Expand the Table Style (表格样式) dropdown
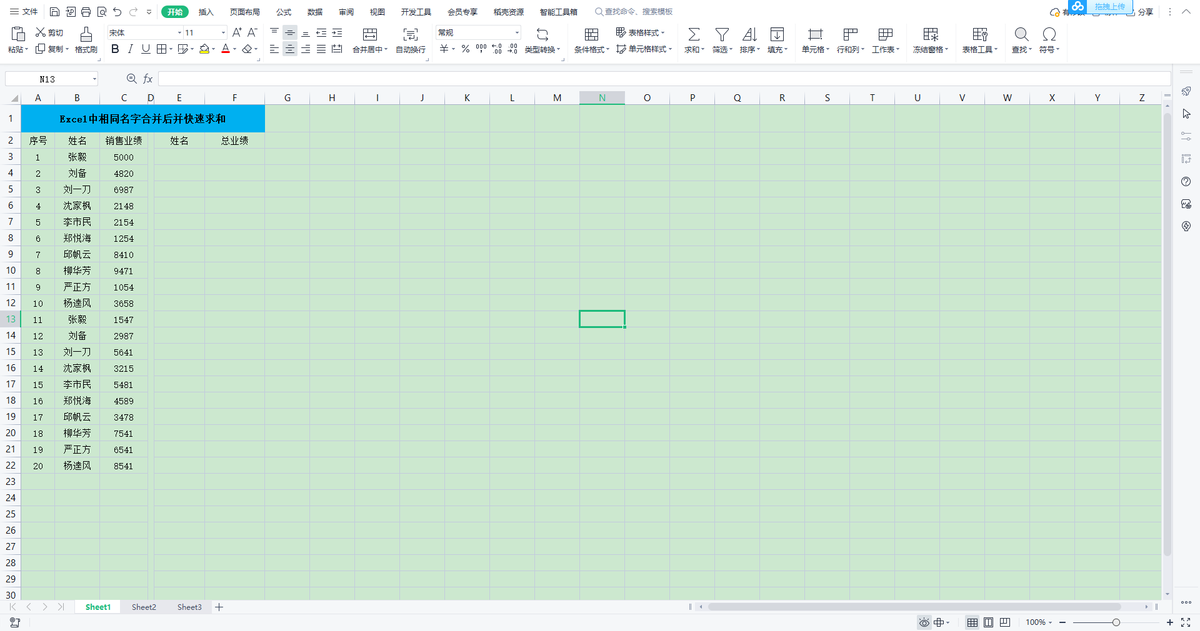The height and width of the screenshot is (631, 1200). 664,33
